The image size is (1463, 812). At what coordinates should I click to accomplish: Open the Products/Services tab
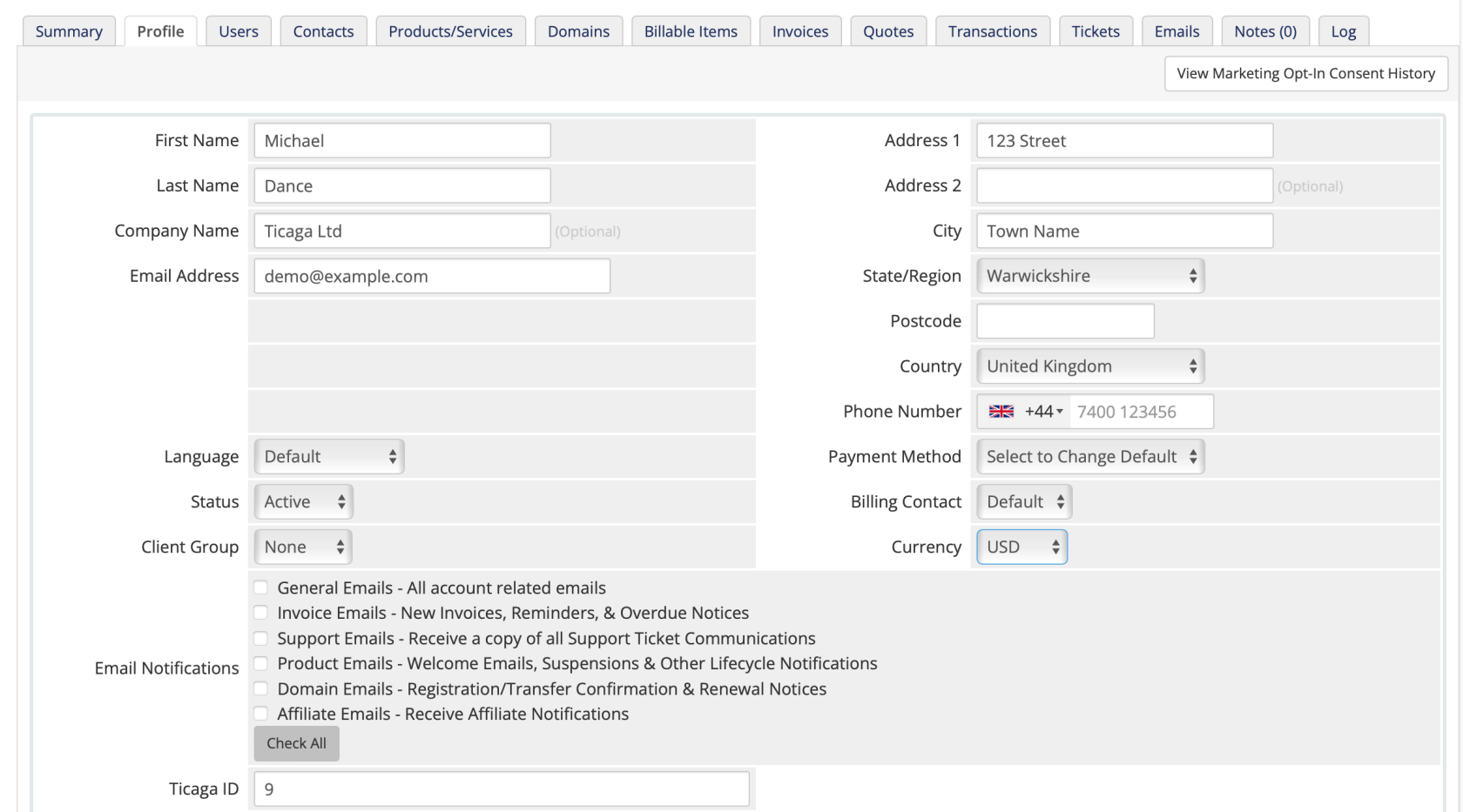pos(450,31)
